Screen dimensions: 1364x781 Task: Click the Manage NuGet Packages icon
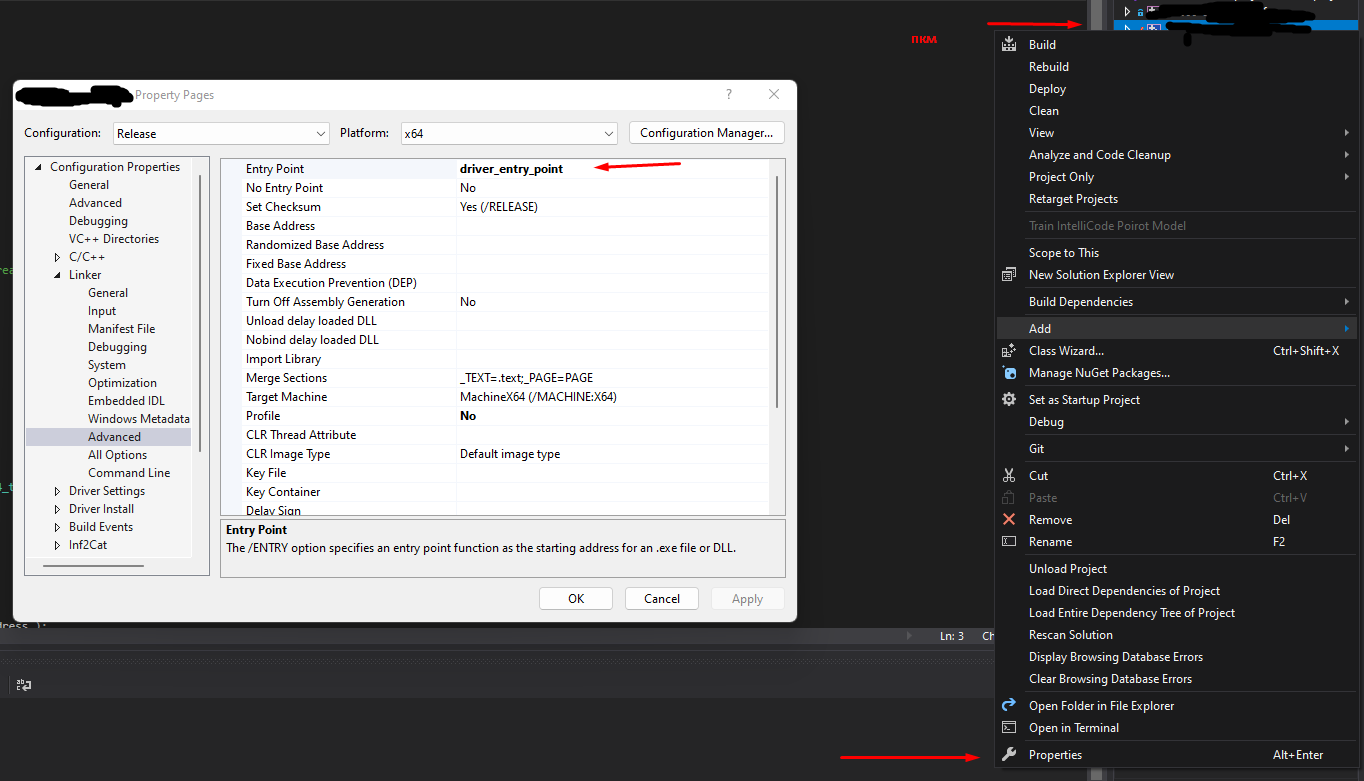click(1009, 373)
